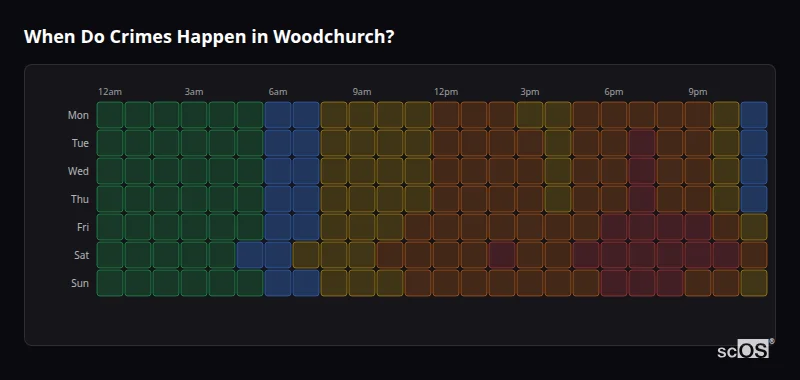Select the Monday 11pm blue cell

(754, 115)
